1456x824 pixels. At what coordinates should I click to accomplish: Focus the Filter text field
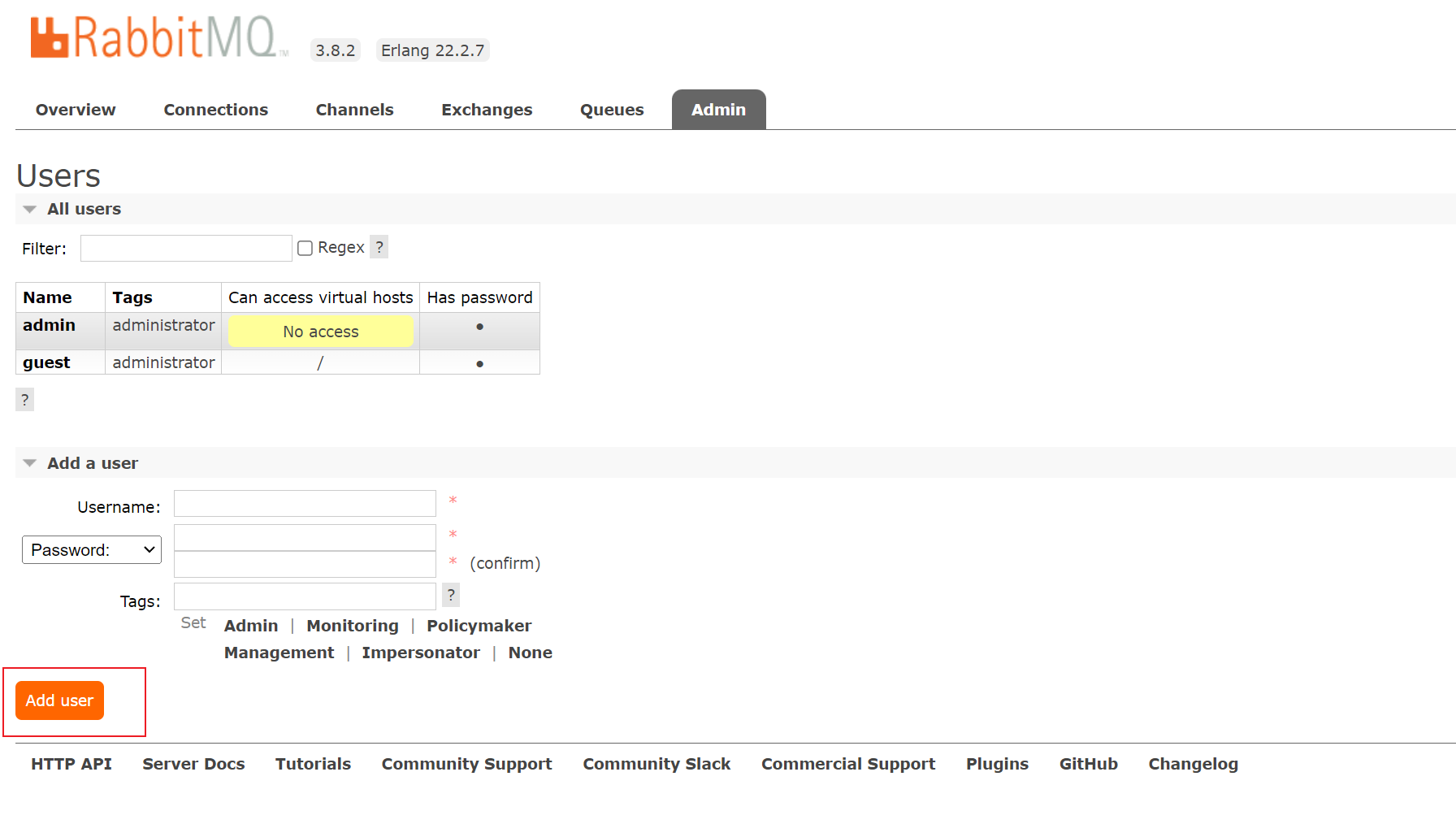(186, 248)
